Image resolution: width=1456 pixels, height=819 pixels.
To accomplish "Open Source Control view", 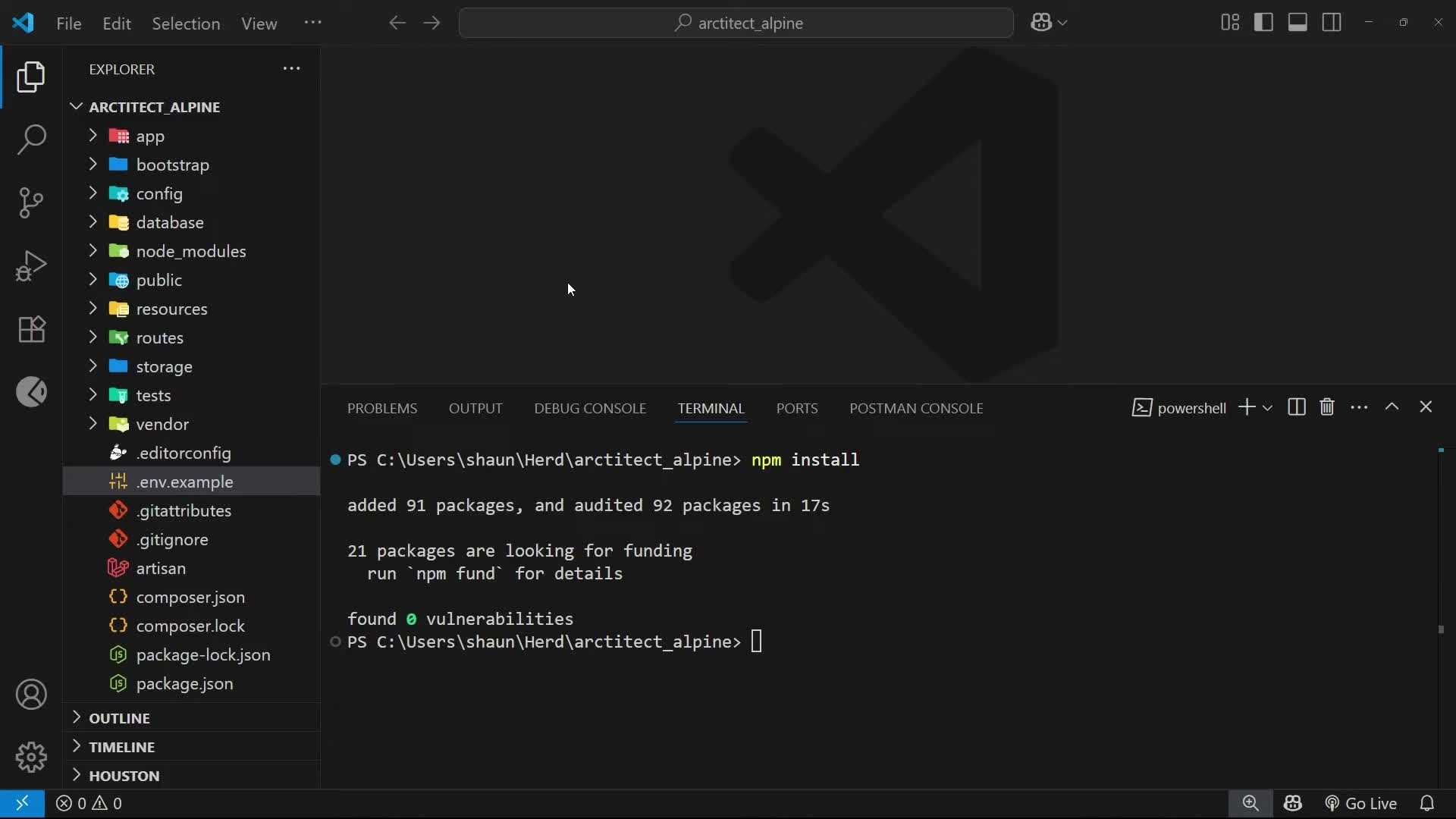I will point(31,202).
